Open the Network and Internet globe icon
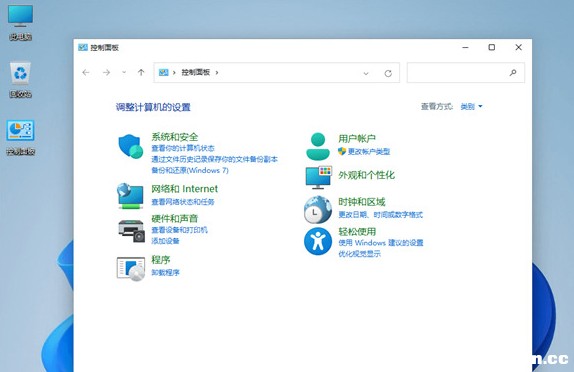The height and width of the screenshot is (372, 574). pos(130,196)
